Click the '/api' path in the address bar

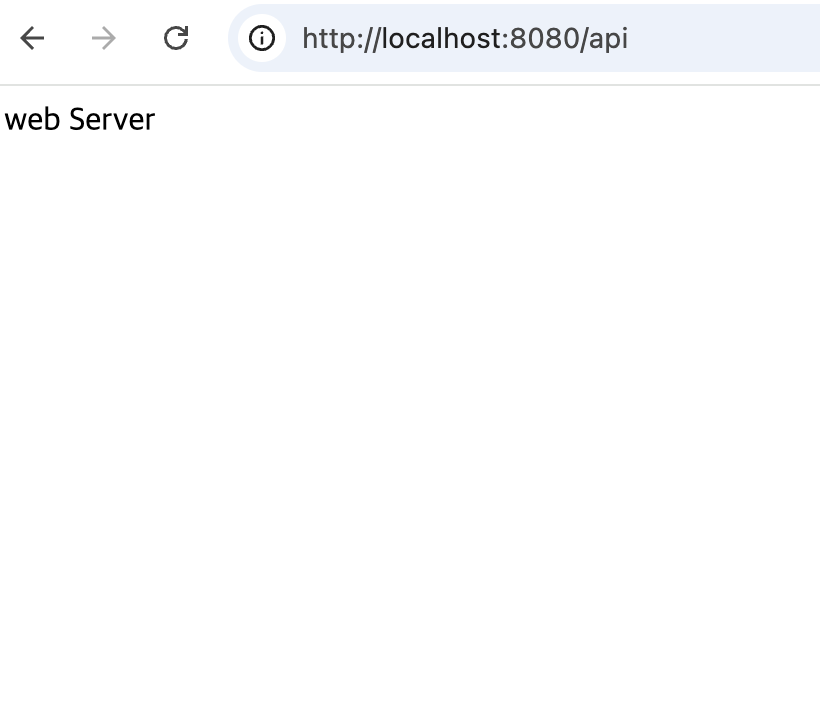tap(604, 38)
